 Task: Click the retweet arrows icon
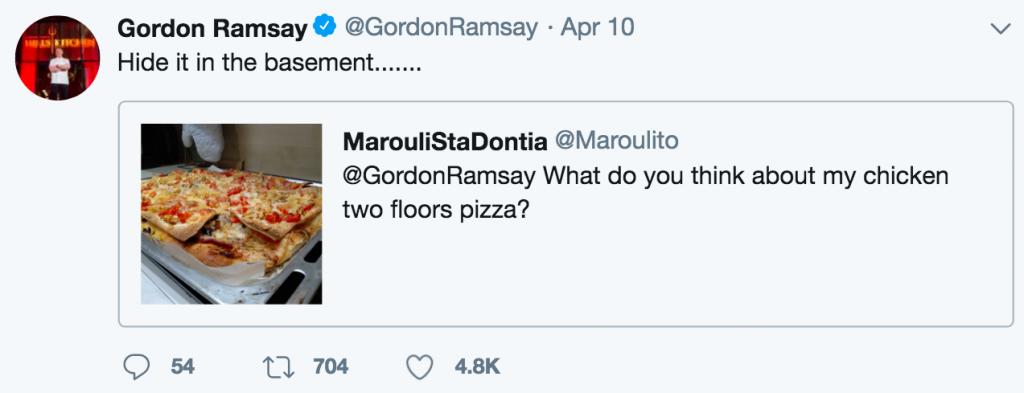click(279, 367)
